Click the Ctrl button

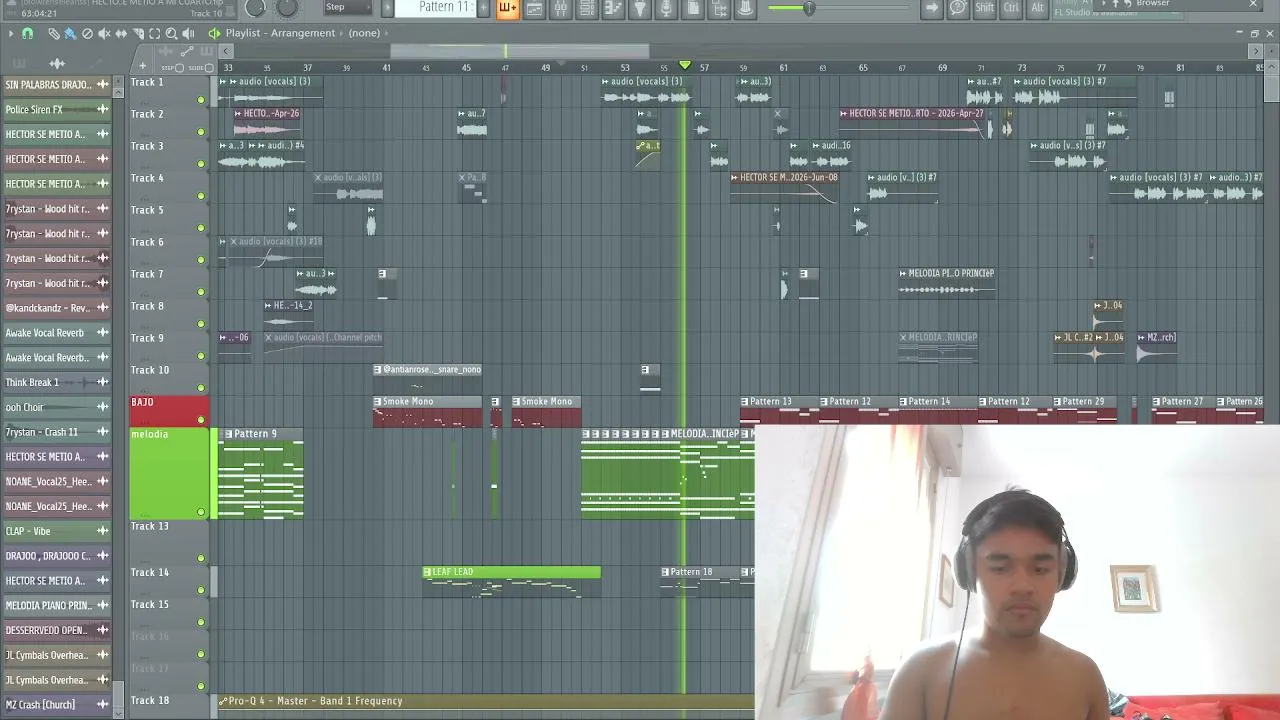click(1011, 8)
